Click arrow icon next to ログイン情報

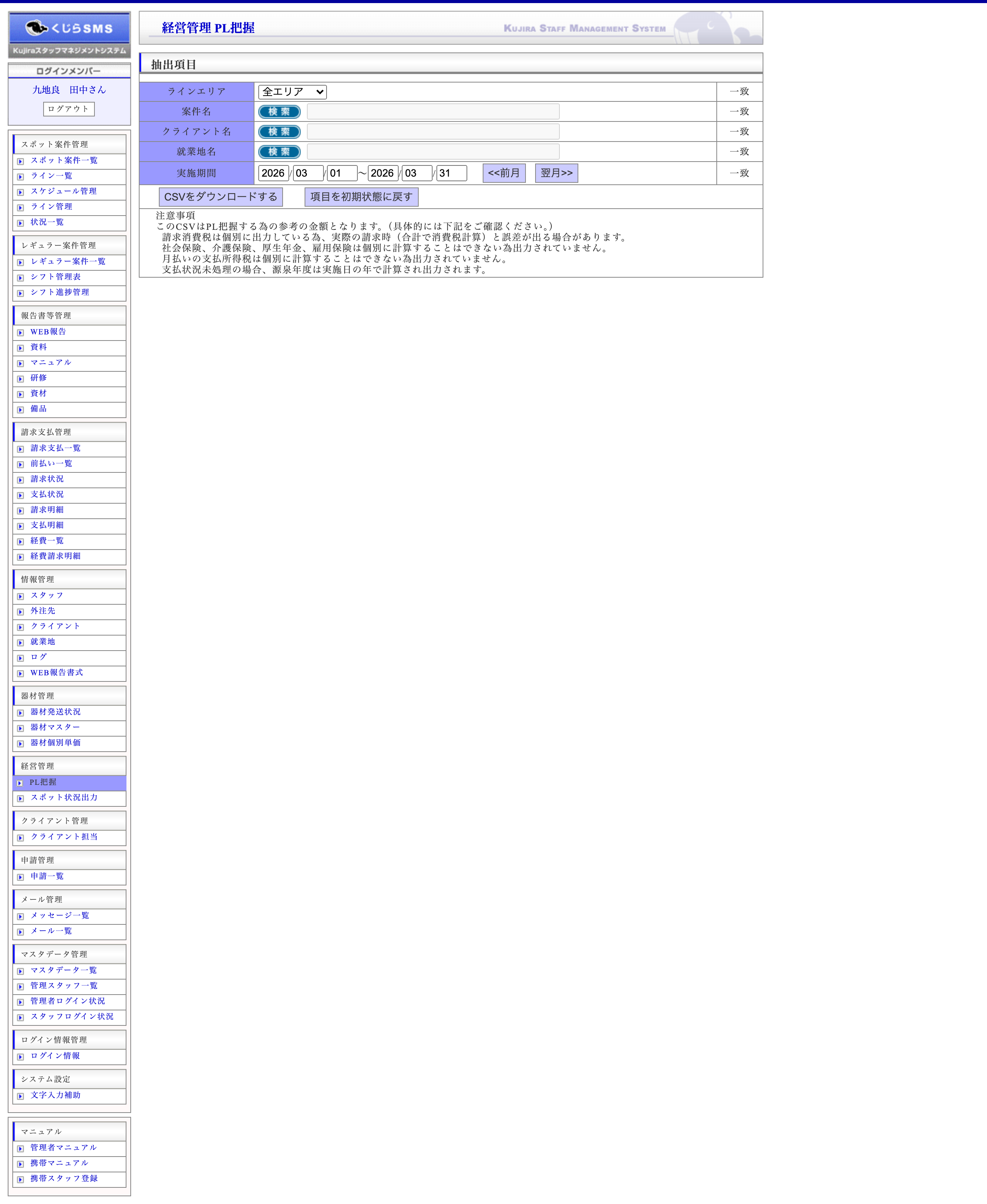20,1057
